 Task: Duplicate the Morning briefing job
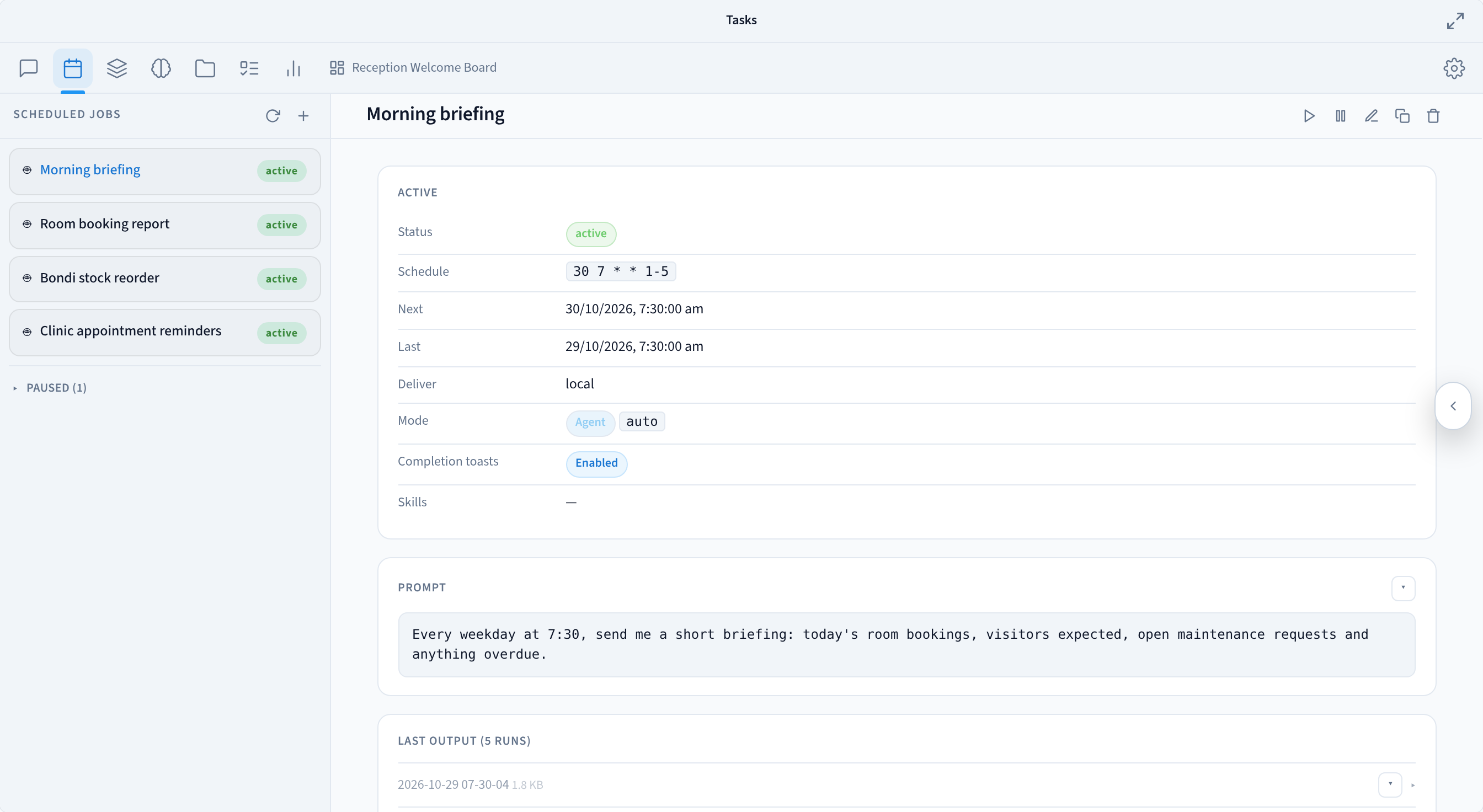1402,116
